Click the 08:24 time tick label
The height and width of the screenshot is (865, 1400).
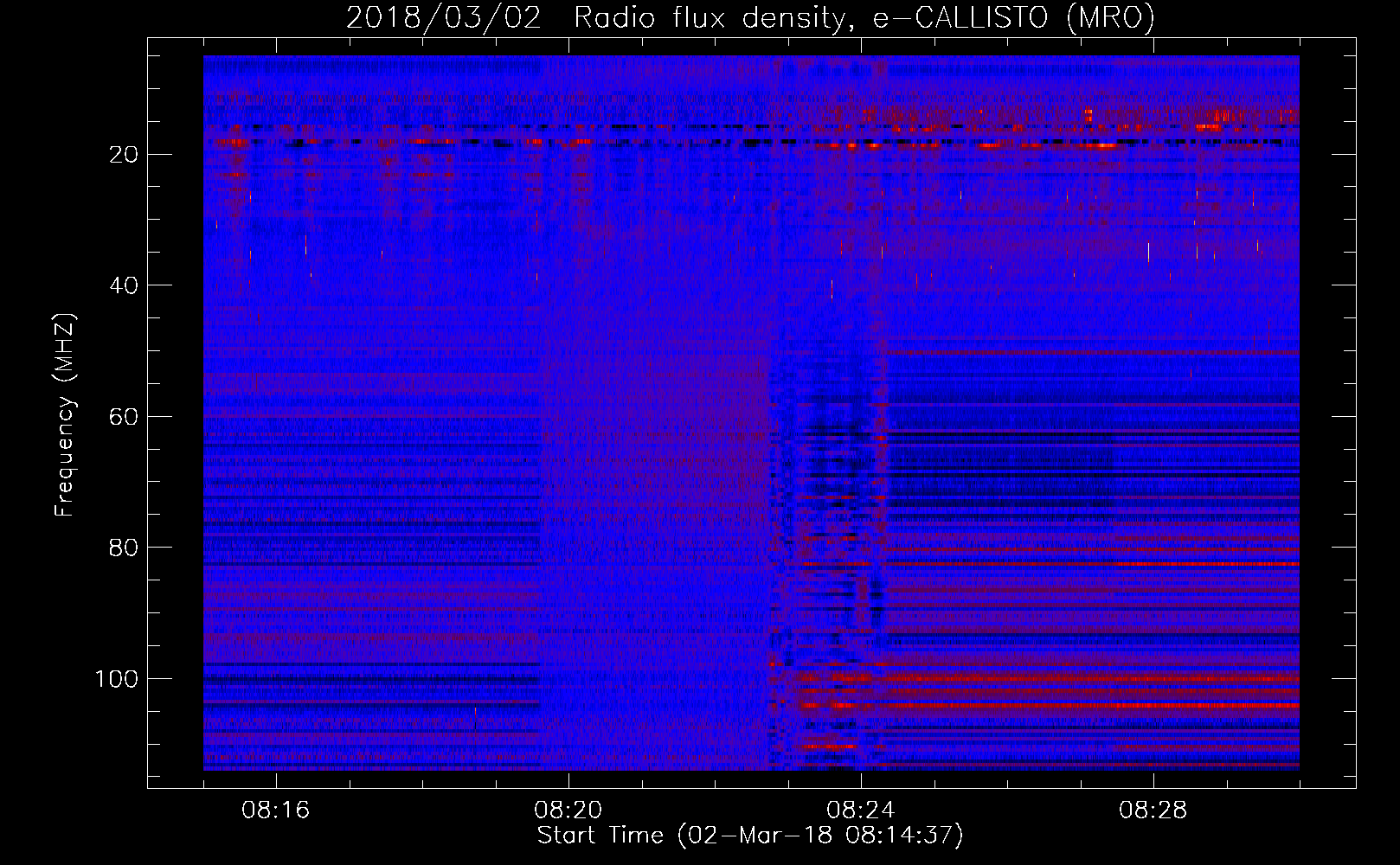[x=861, y=811]
